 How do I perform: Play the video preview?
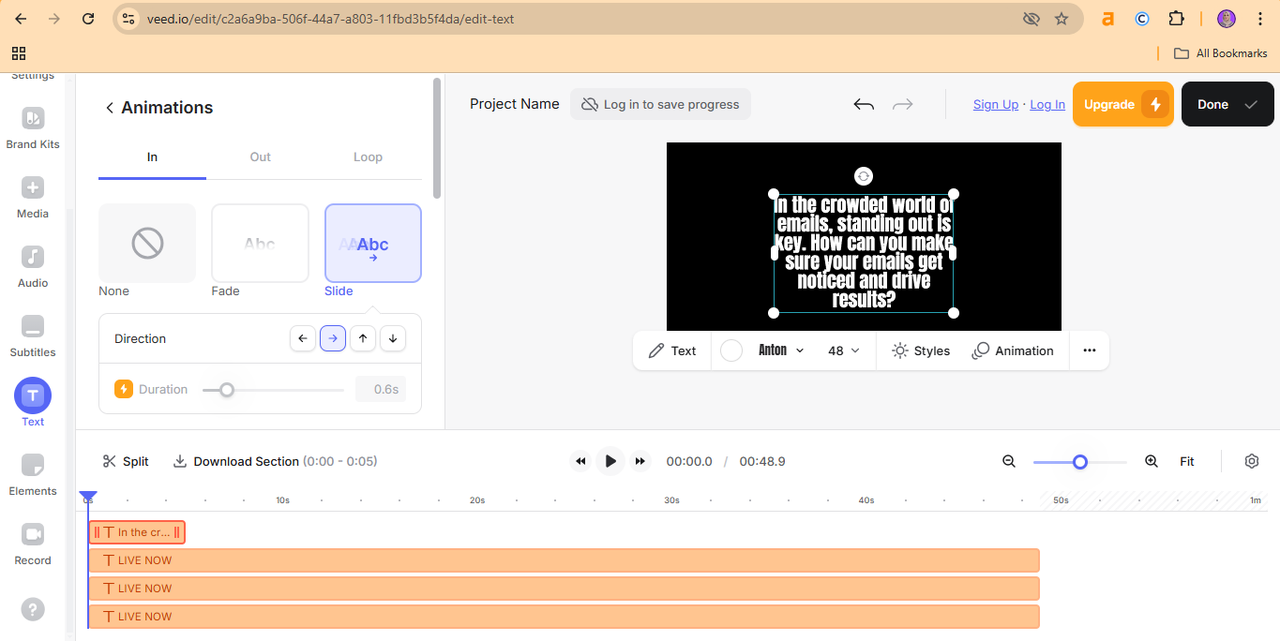click(610, 461)
